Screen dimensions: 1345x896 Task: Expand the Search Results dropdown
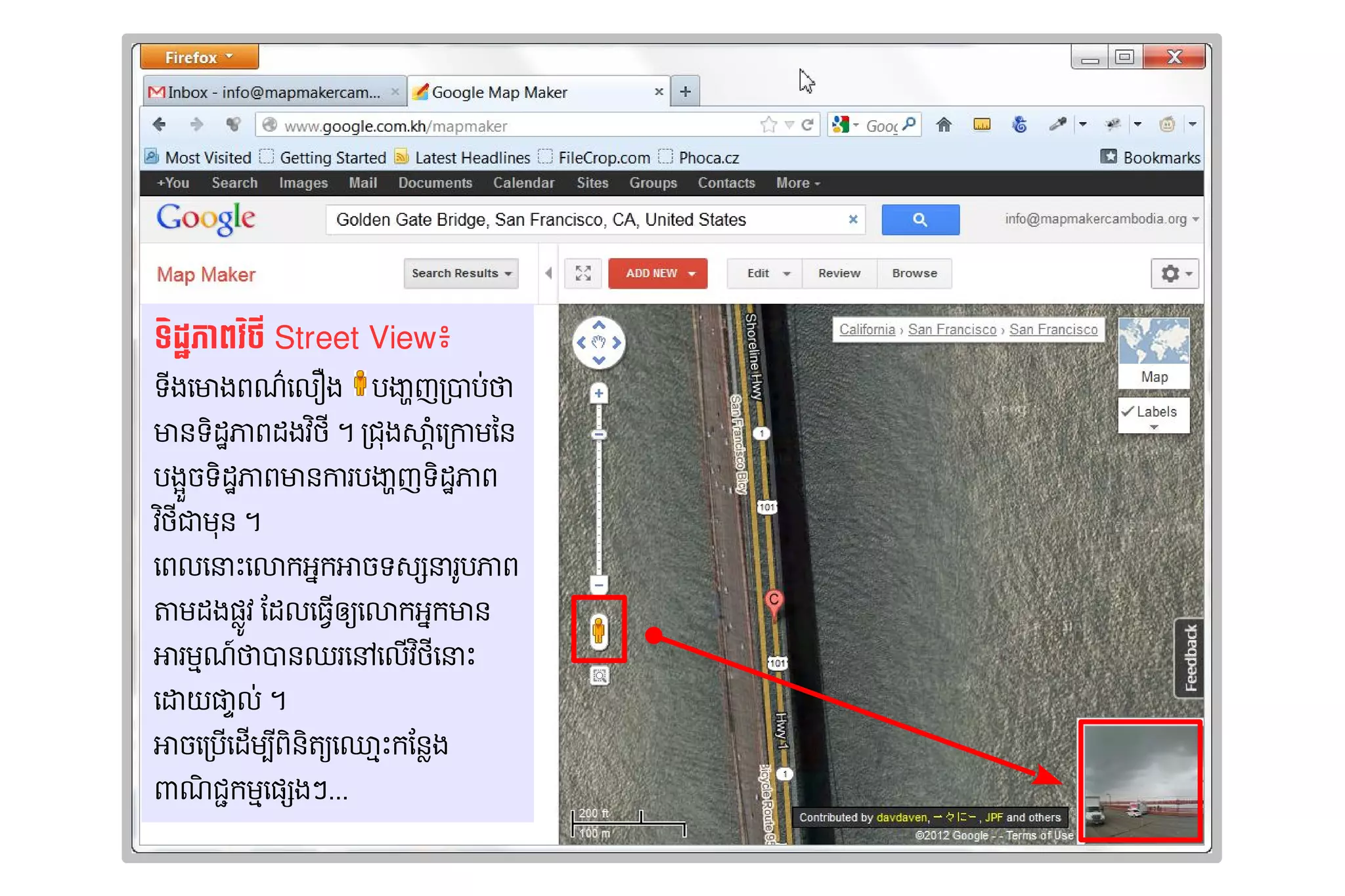[x=461, y=273]
